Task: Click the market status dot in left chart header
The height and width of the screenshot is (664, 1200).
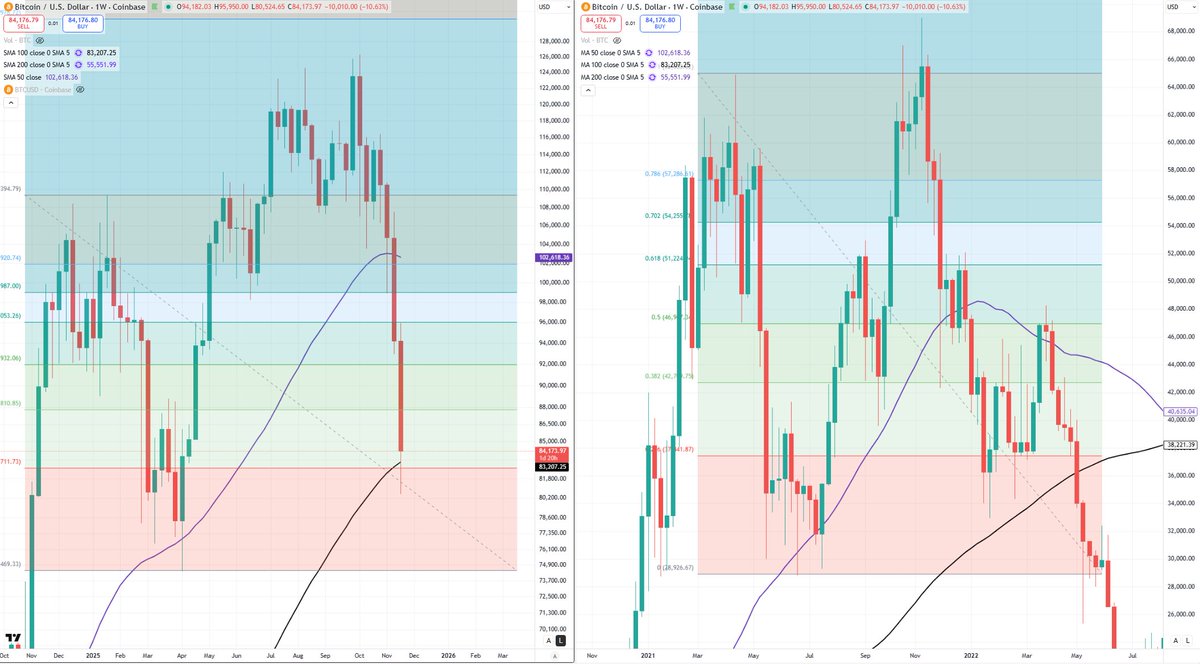Action: [168, 7]
